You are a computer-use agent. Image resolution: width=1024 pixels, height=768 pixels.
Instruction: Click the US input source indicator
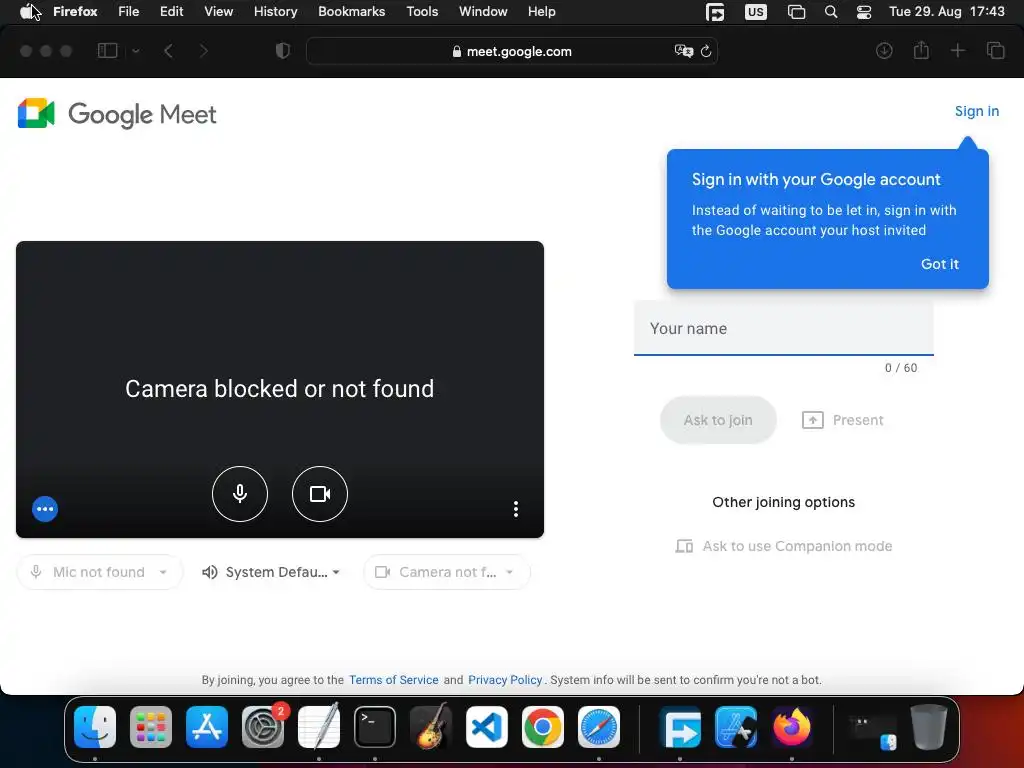click(756, 12)
